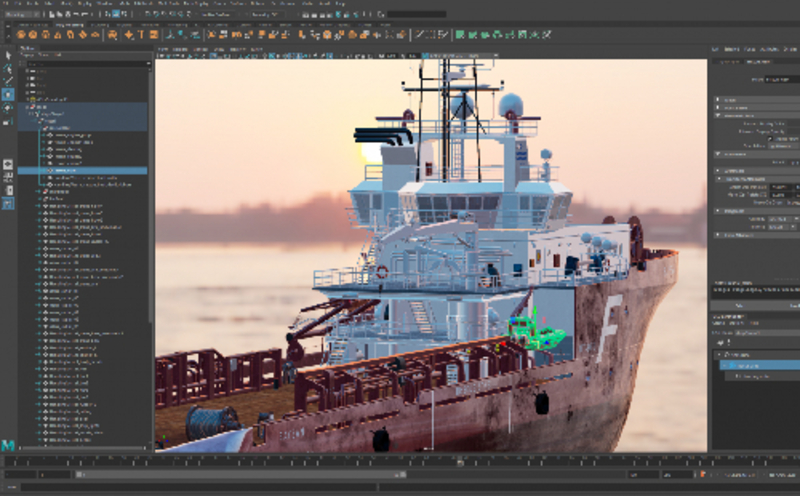
Task: Enable select by component type mode
Action: coord(123,14)
